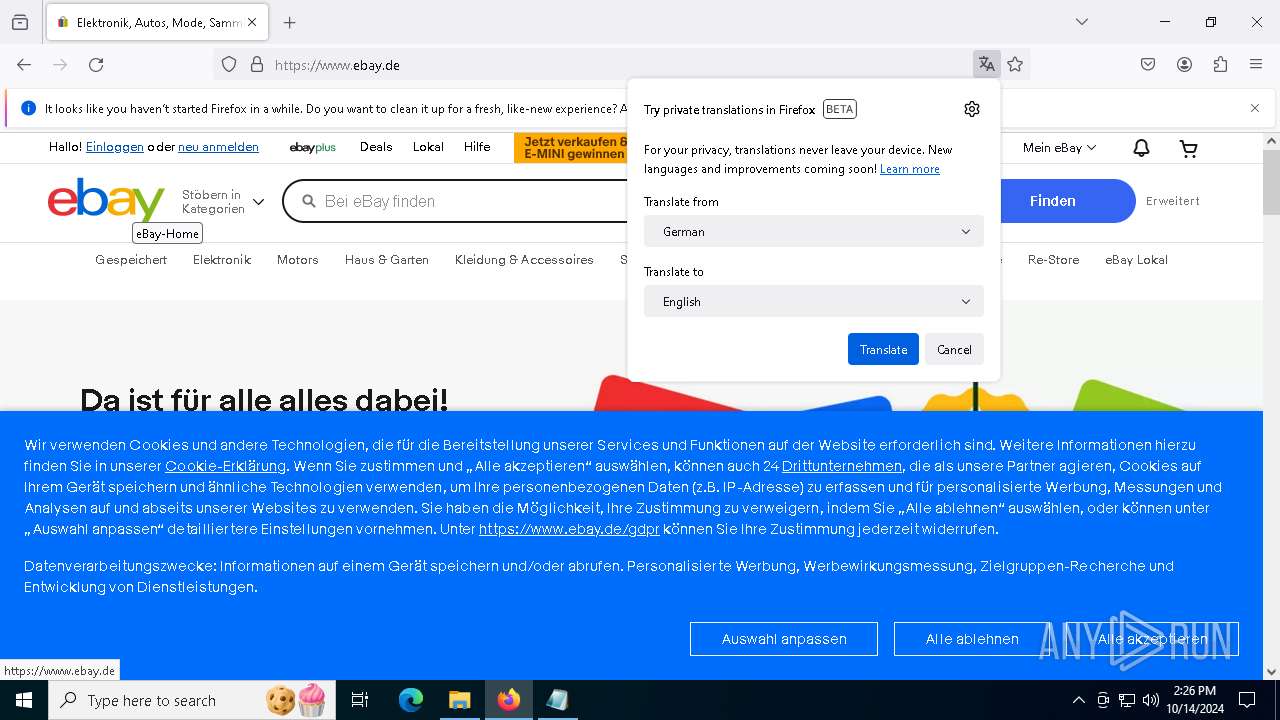Open File Explorer from the taskbar
This screenshot has height=720, width=1280.
point(460,700)
